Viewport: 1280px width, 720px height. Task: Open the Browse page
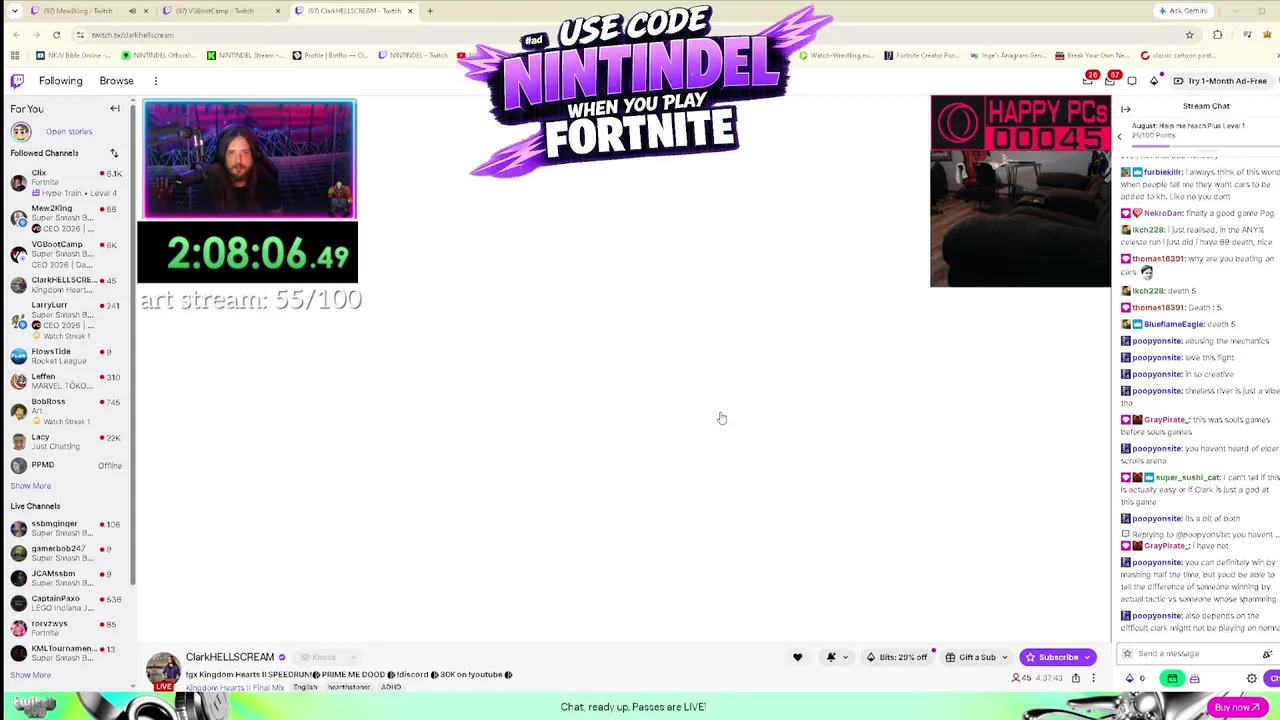pyautogui.click(x=116, y=81)
